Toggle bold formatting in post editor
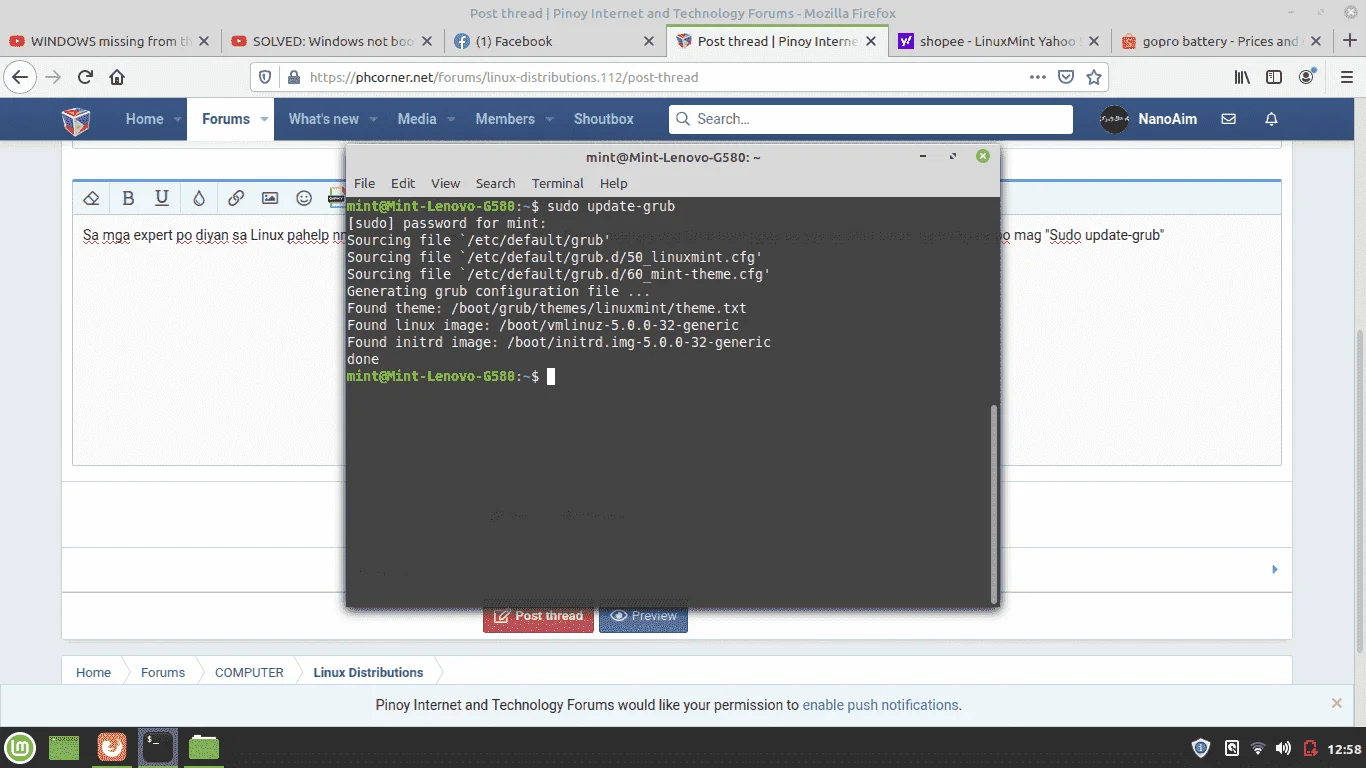Viewport: 1366px width, 768px height. click(128, 198)
